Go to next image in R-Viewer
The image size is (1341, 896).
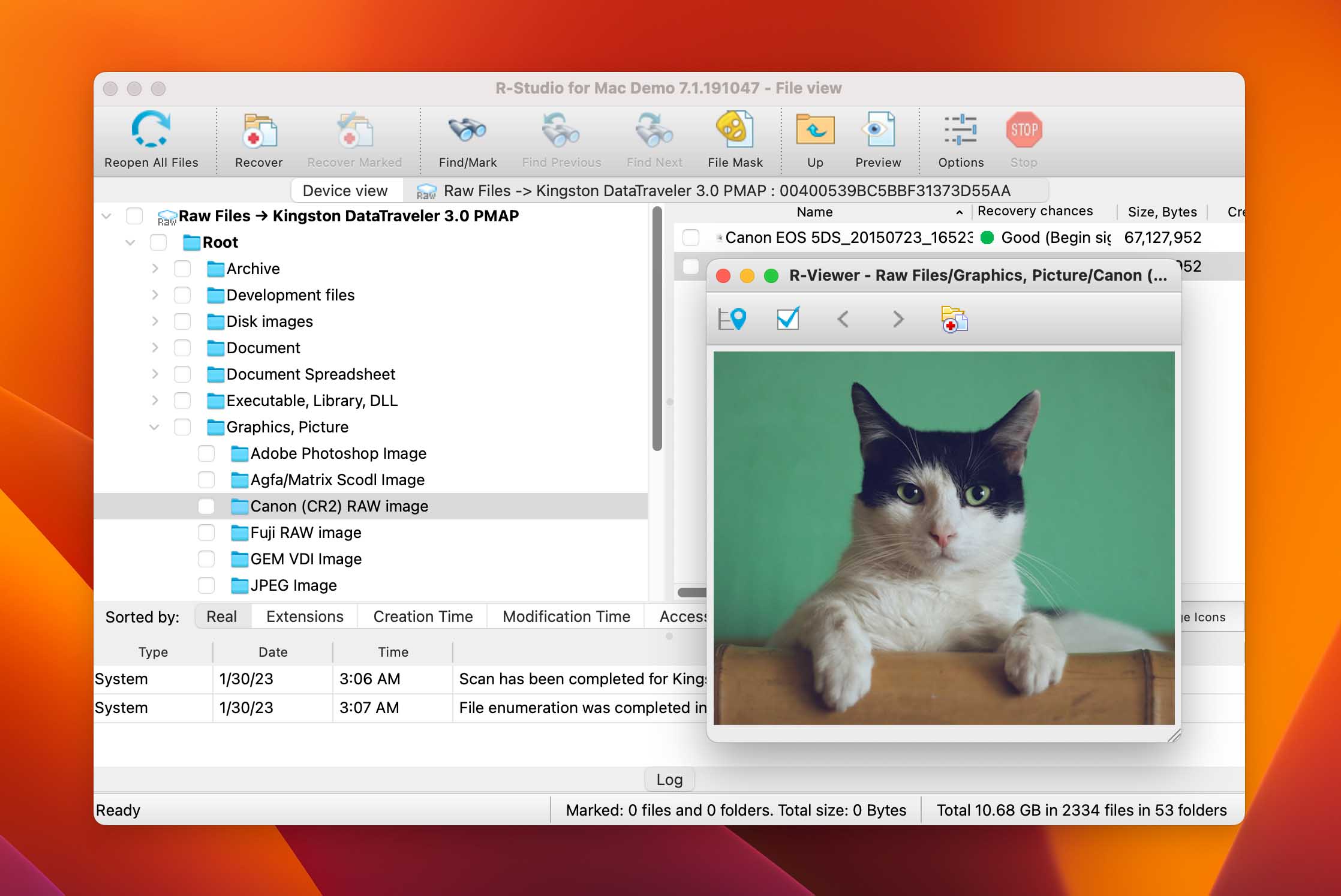[898, 318]
